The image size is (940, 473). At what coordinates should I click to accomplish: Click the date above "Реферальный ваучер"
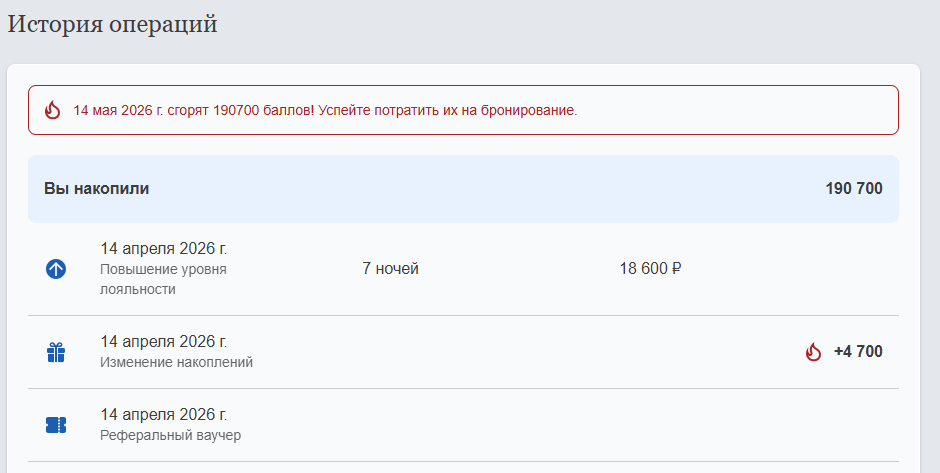pos(164,414)
